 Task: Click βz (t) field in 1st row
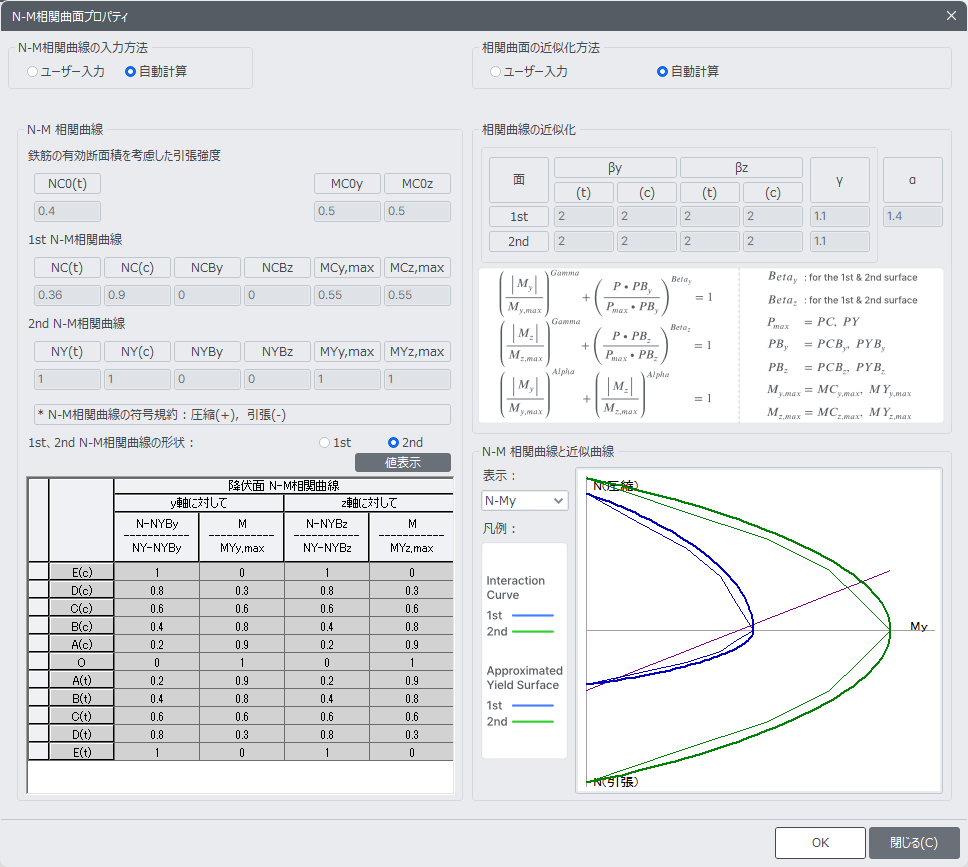(709, 216)
